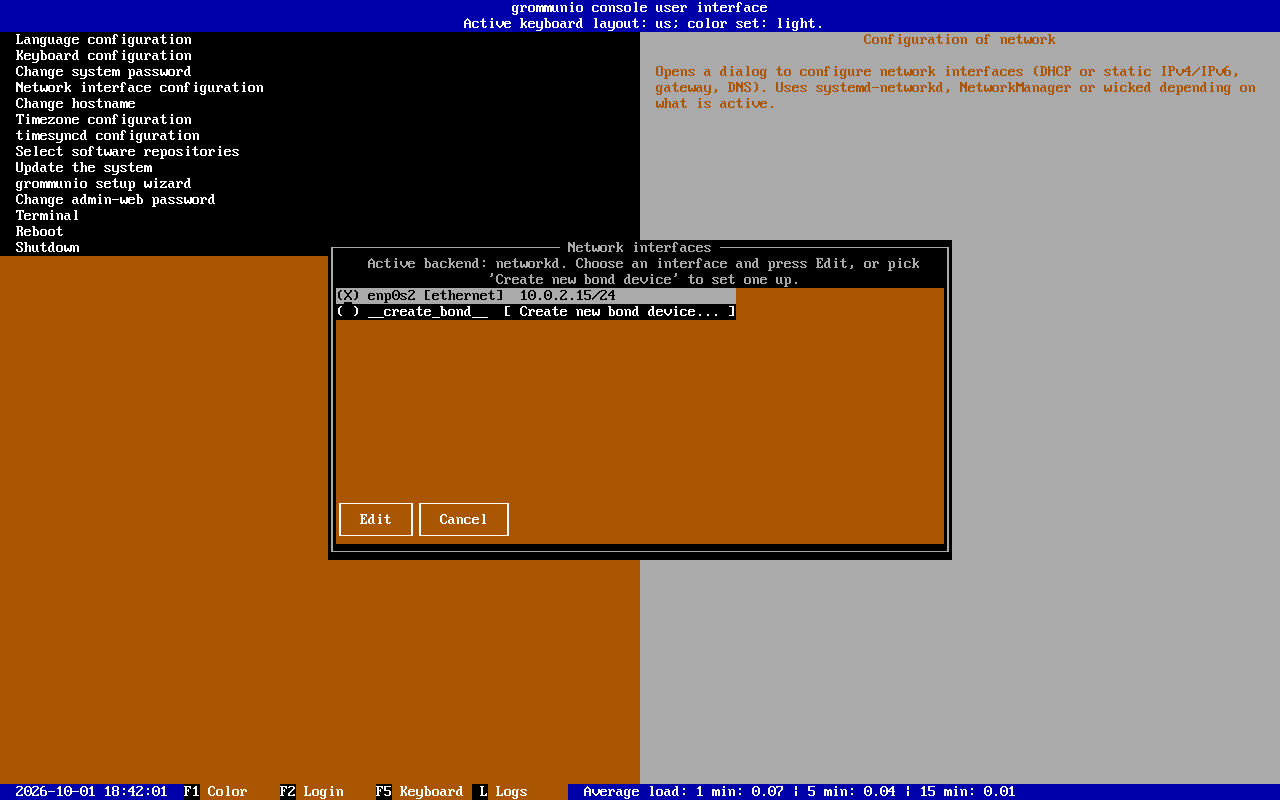Click F5 Keyboard in the footer bar

[420, 792]
